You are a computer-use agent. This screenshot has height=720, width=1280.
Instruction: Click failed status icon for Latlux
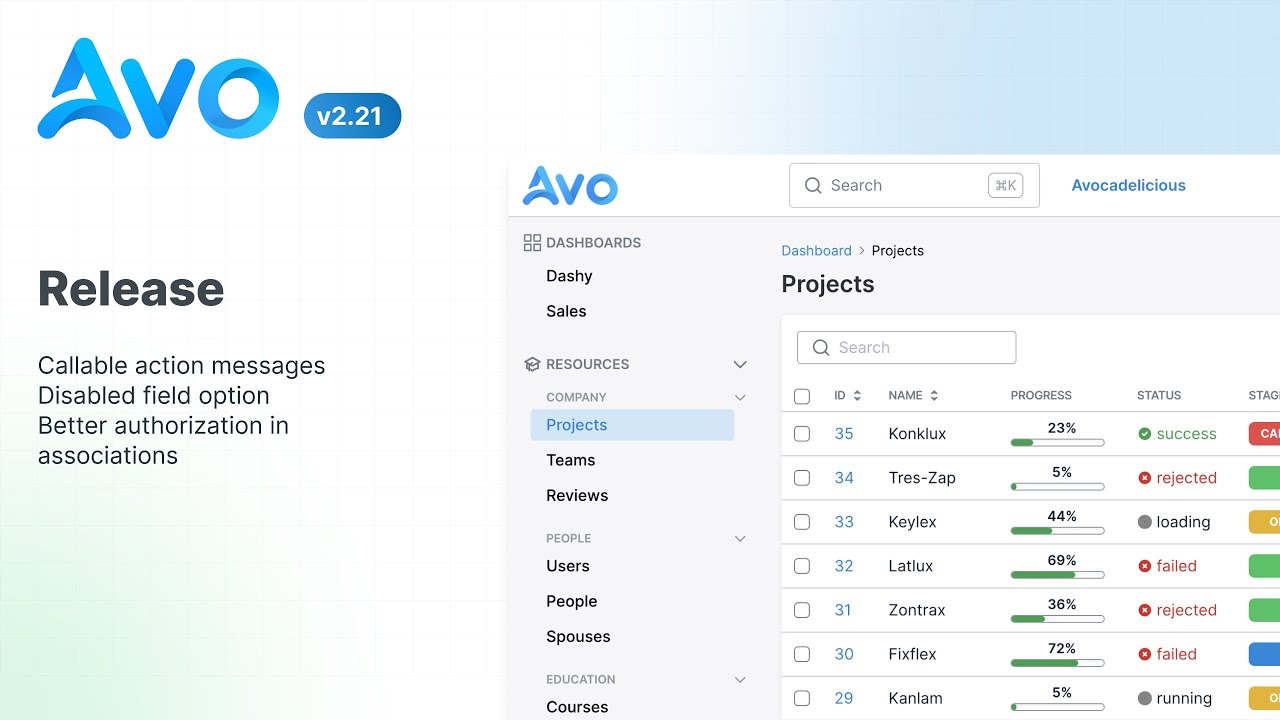point(1145,566)
